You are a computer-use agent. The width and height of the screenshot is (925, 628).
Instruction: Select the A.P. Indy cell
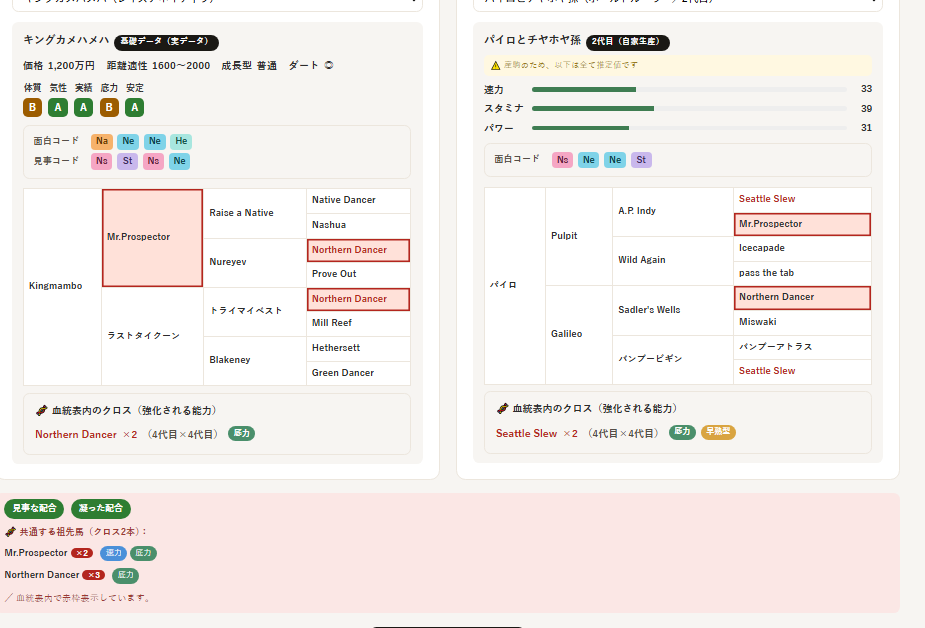pyautogui.click(x=673, y=212)
